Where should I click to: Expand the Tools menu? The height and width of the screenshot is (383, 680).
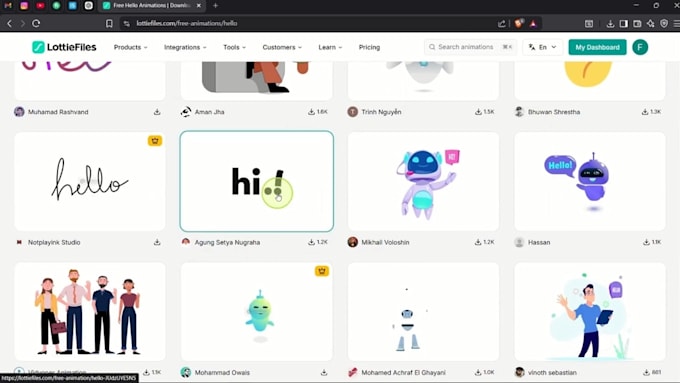click(234, 47)
